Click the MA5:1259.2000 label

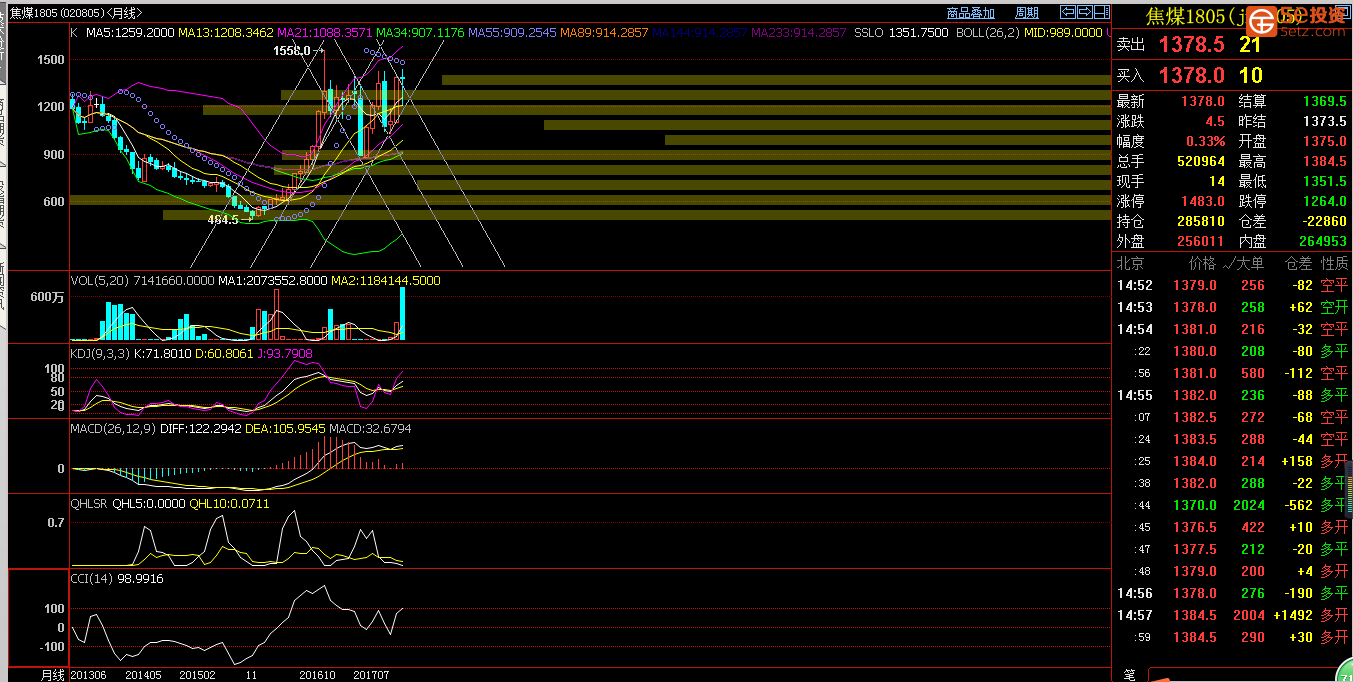click(130, 33)
